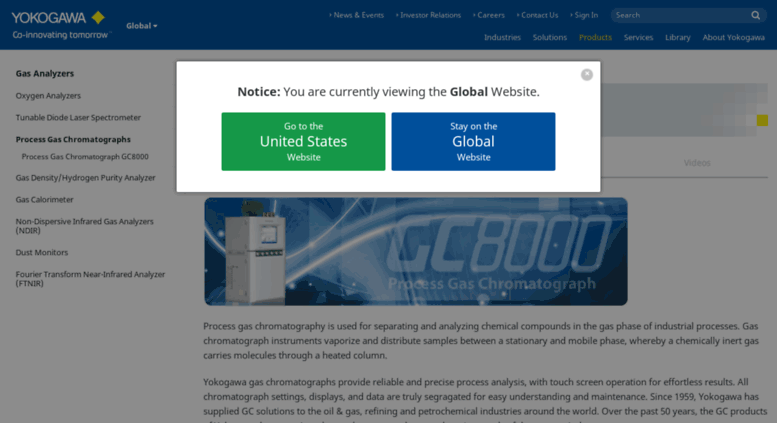Open Dust Monitors in sidebar

(x=42, y=253)
